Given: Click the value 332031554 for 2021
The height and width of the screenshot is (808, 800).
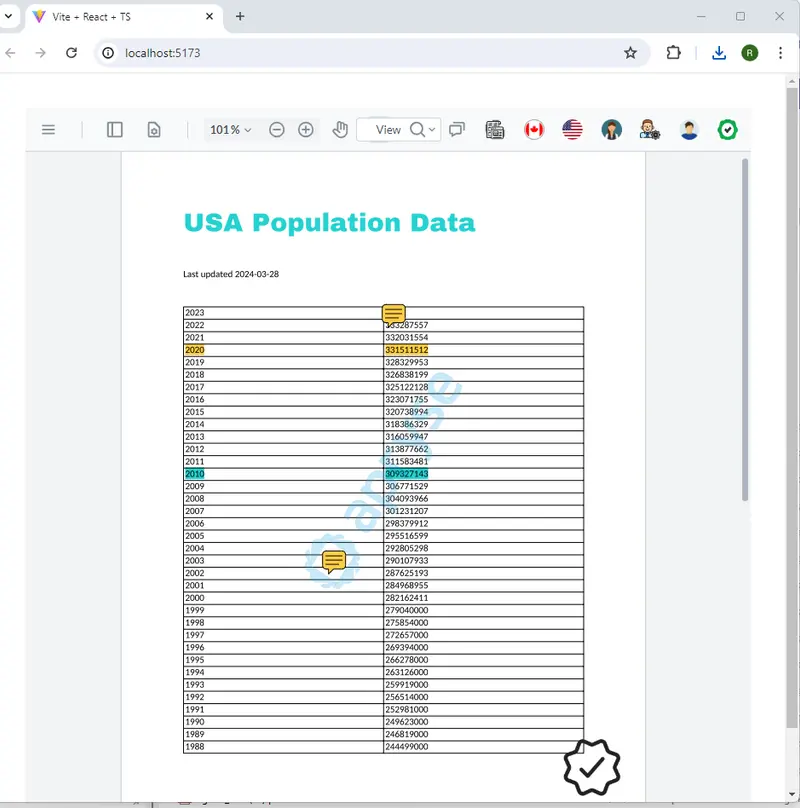Looking at the screenshot, I should (407, 338).
